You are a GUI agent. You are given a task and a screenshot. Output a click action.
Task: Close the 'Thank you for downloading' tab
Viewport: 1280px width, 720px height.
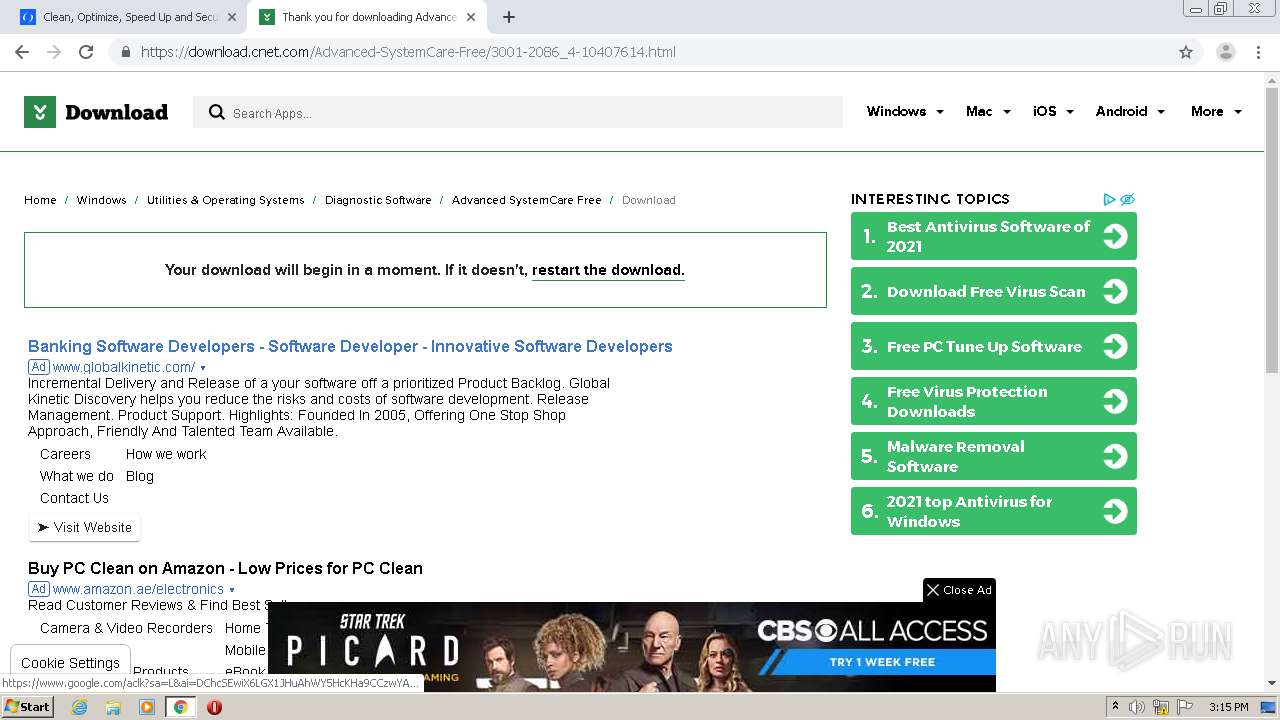471,17
